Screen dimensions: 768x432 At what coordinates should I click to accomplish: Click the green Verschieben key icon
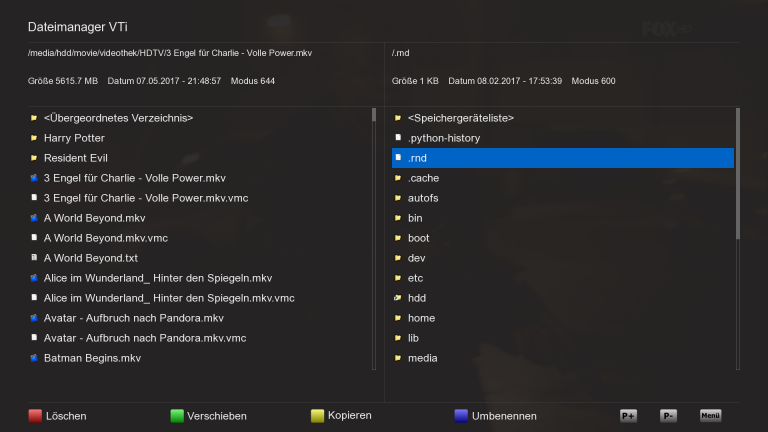[177, 415]
